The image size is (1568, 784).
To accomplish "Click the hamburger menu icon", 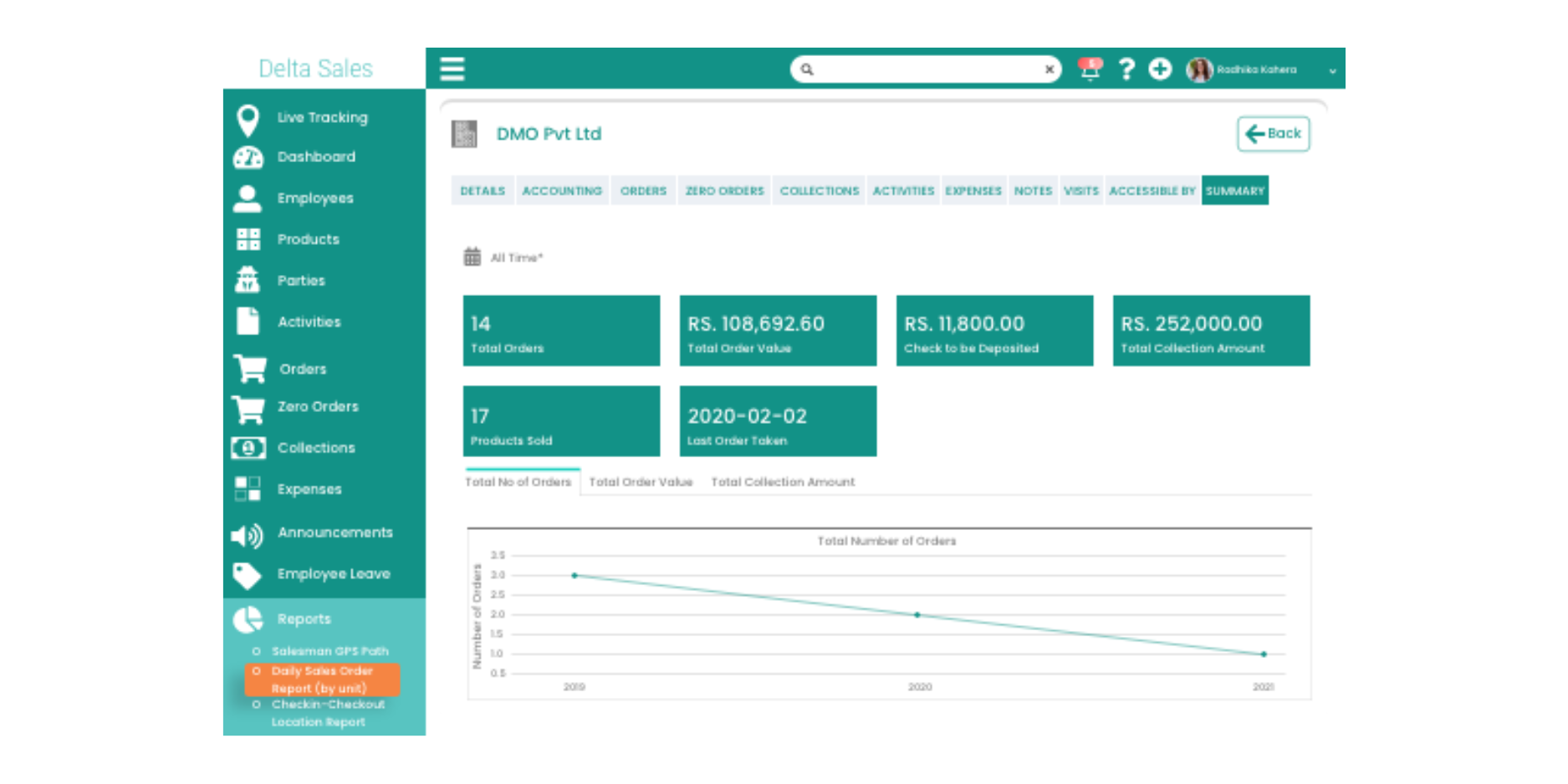I will pos(452,69).
